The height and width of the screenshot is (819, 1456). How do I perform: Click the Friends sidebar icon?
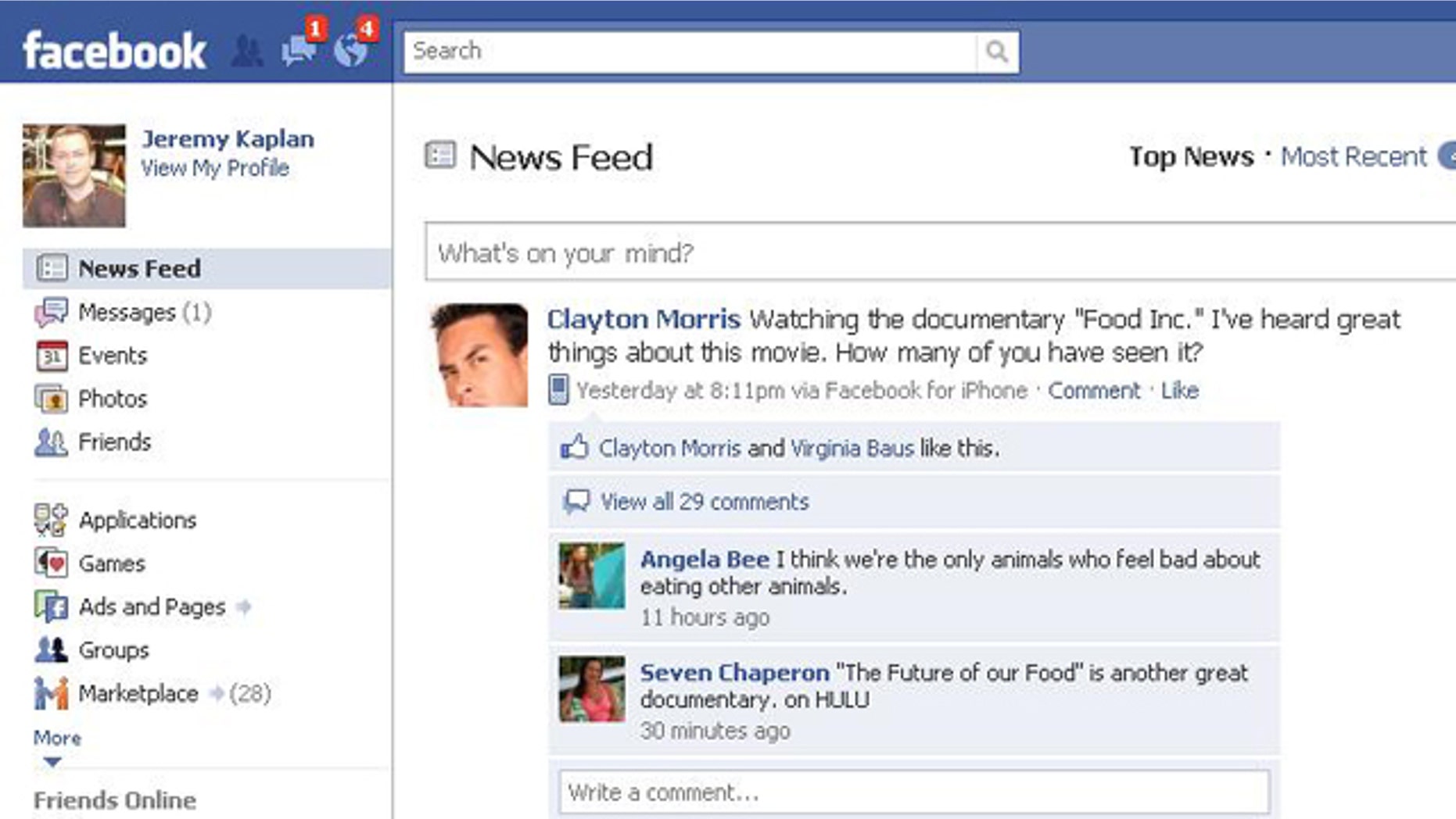pyautogui.click(x=52, y=442)
